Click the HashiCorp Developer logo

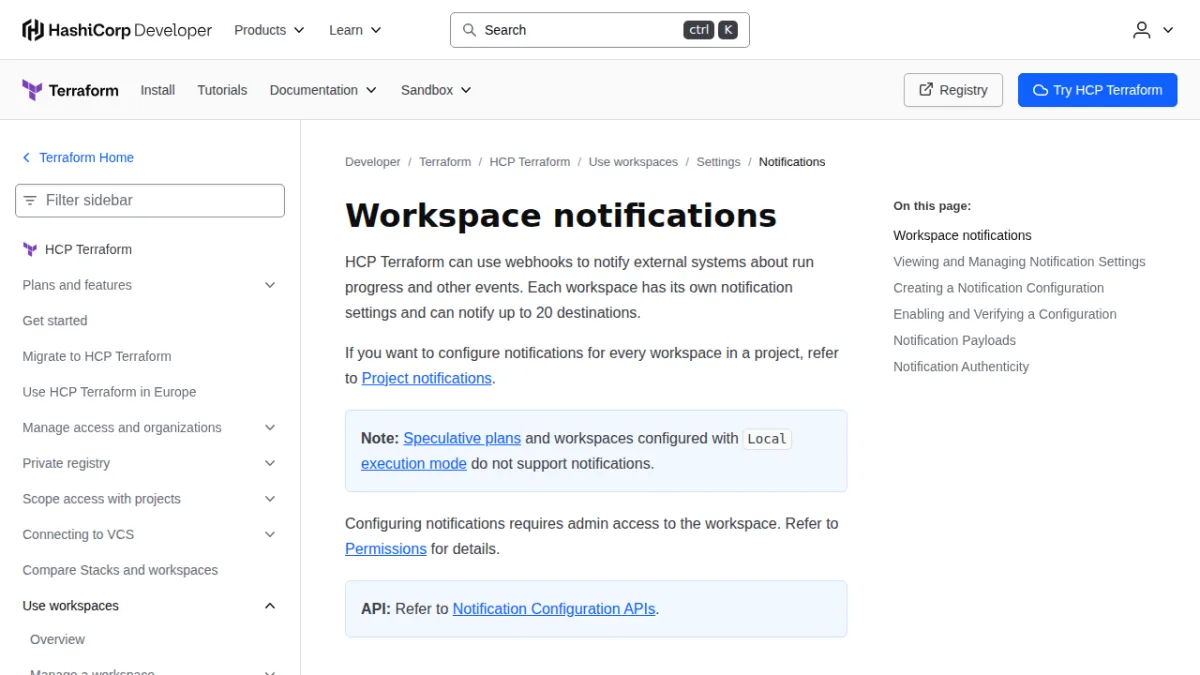coord(117,30)
